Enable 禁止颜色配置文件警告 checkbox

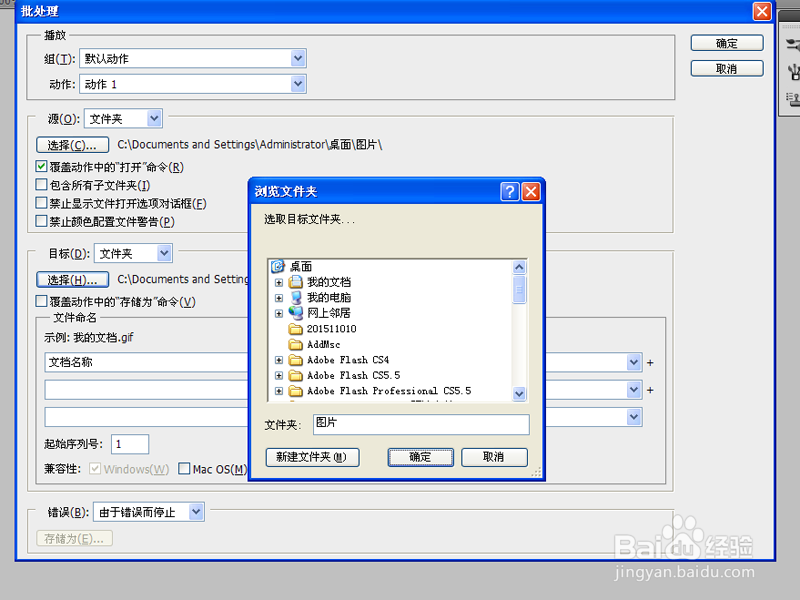pyautogui.click(x=41, y=221)
